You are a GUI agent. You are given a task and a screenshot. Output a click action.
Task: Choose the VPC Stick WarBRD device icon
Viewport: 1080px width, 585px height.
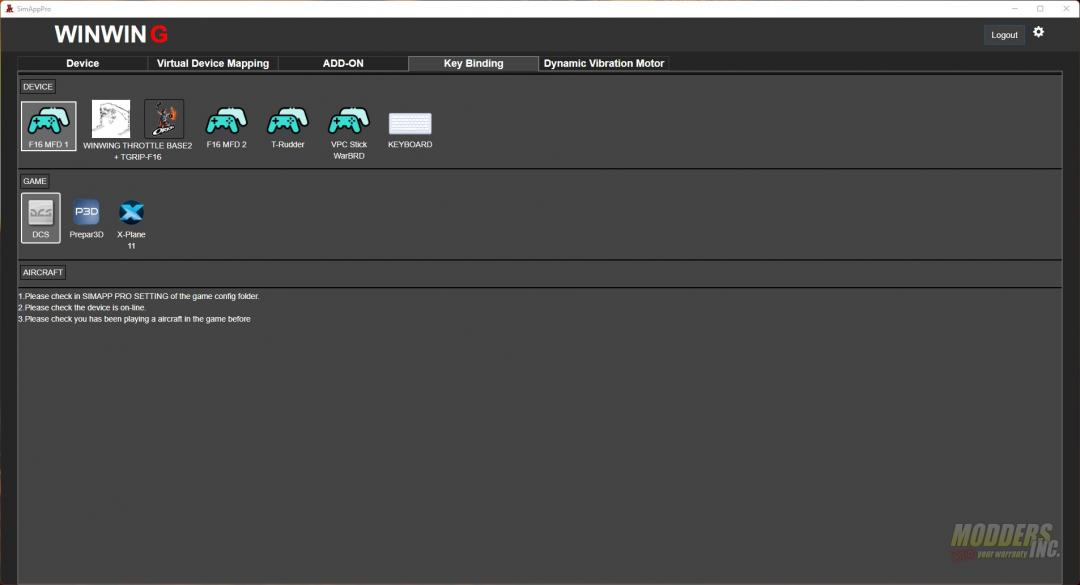[349, 121]
